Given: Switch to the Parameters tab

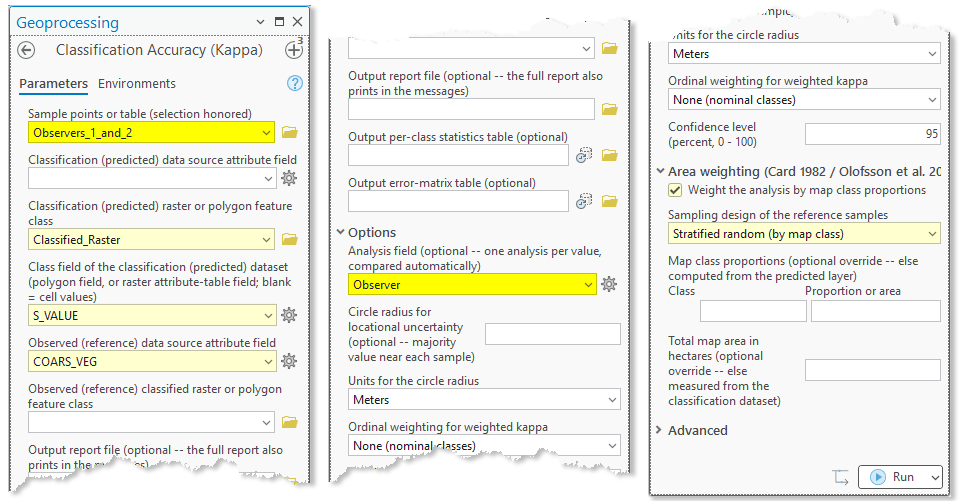Looking at the screenshot, I should point(53,84).
